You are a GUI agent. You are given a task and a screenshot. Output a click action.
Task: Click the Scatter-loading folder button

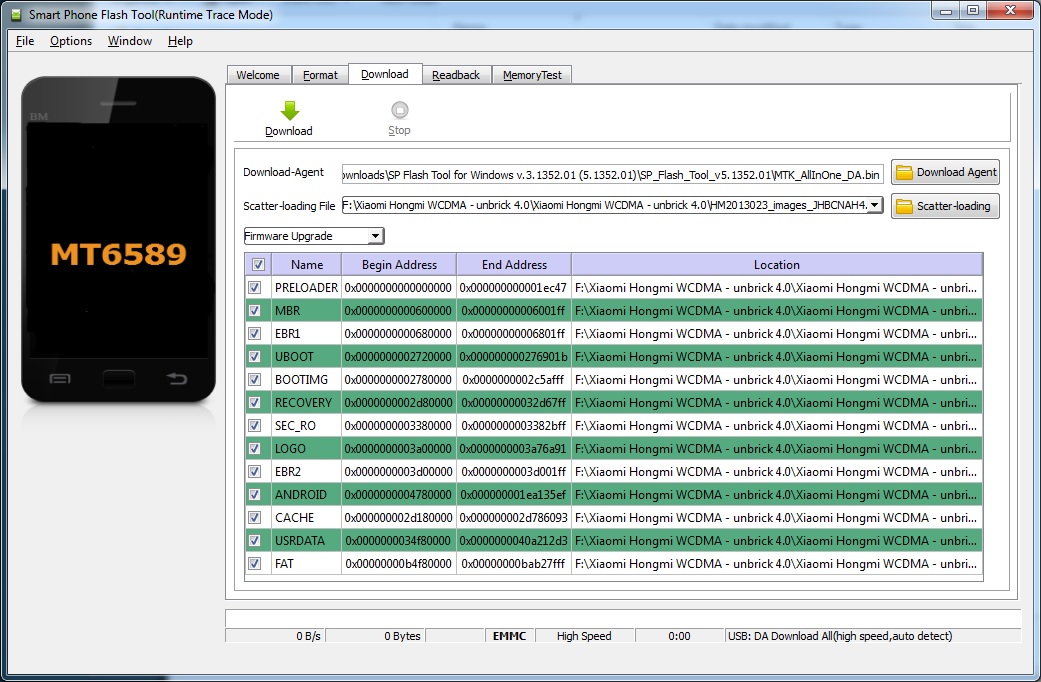pyautogui.click(x=945, y=206)
